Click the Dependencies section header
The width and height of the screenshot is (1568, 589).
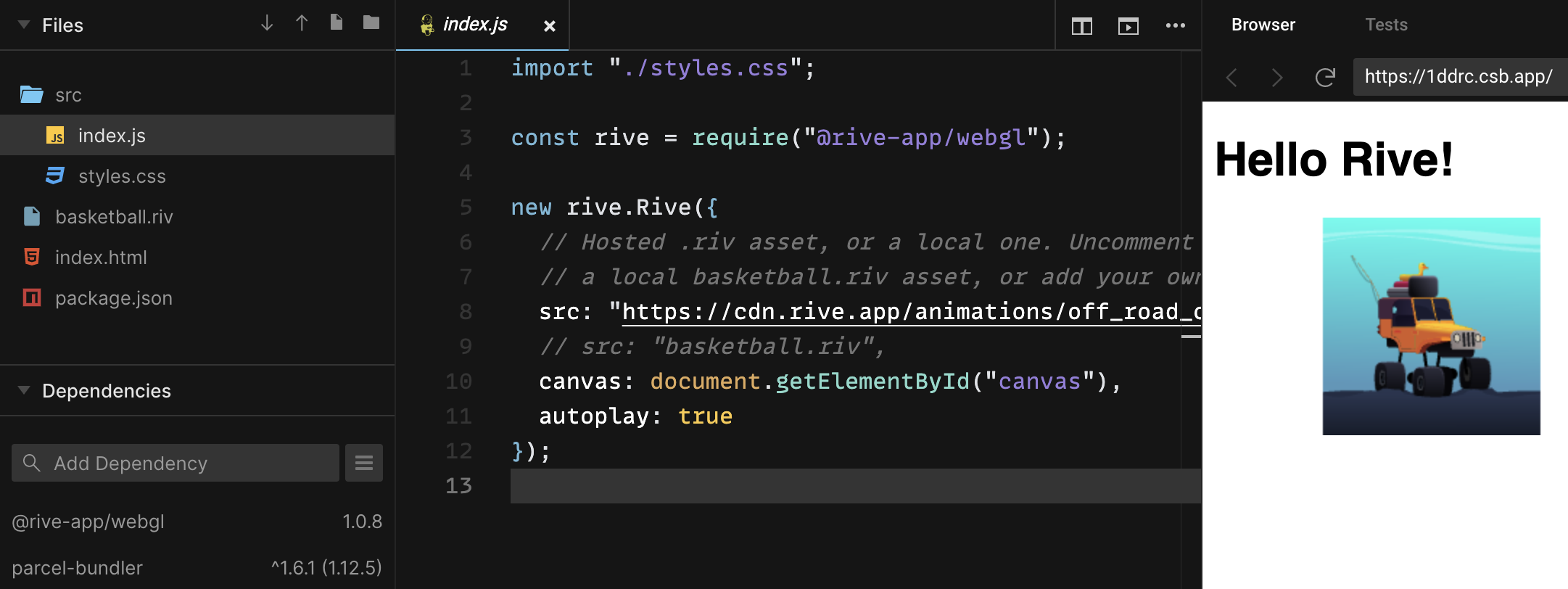197,390
